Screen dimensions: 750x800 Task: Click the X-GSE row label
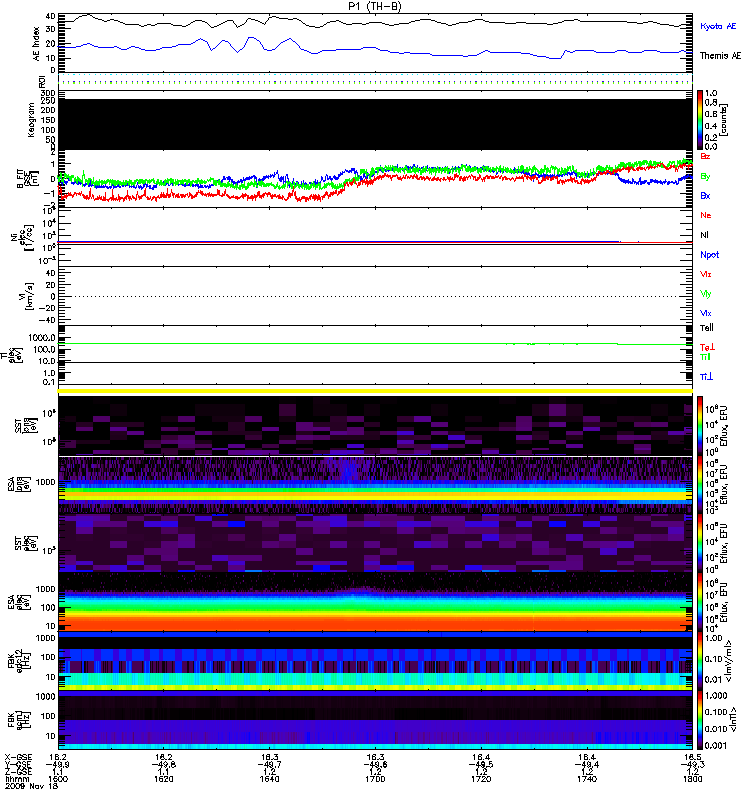18,758
